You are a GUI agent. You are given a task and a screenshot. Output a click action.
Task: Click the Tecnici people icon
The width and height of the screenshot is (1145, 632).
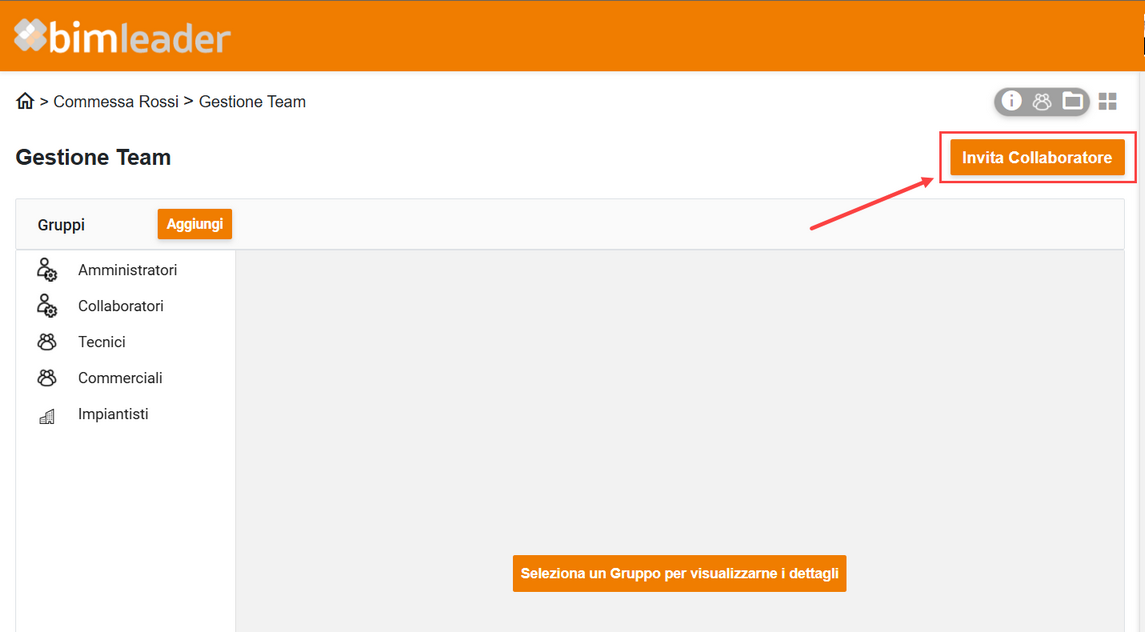[x=47, y=341]
